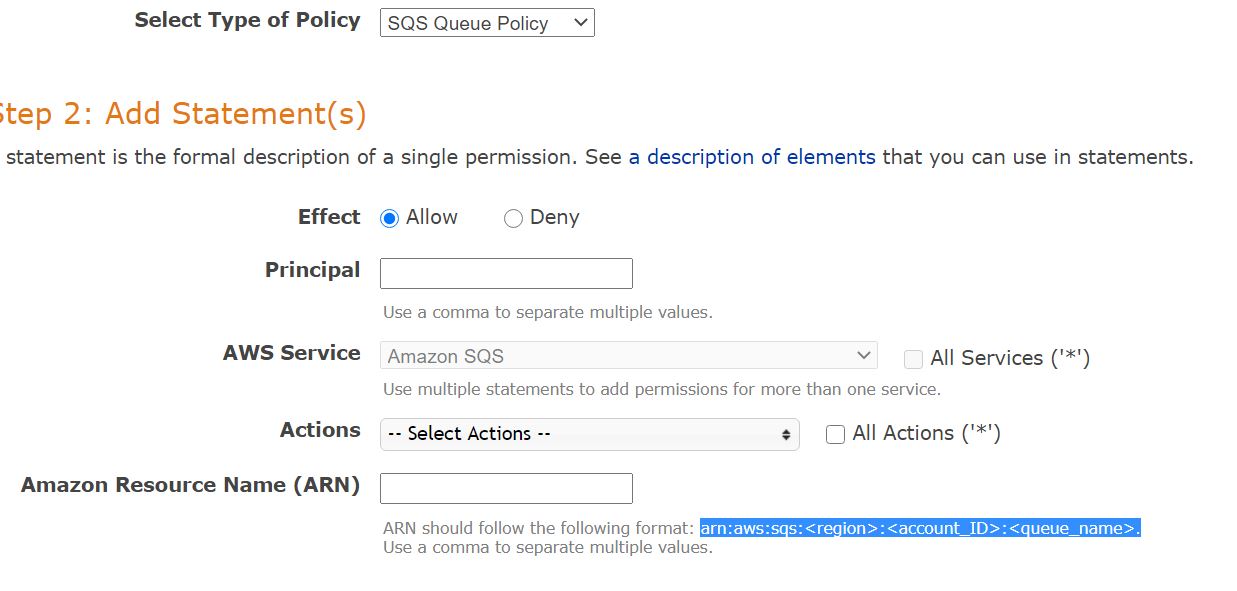Choose the Deny effect radio button
The image size is (1237, 591).
click(513, 218)
